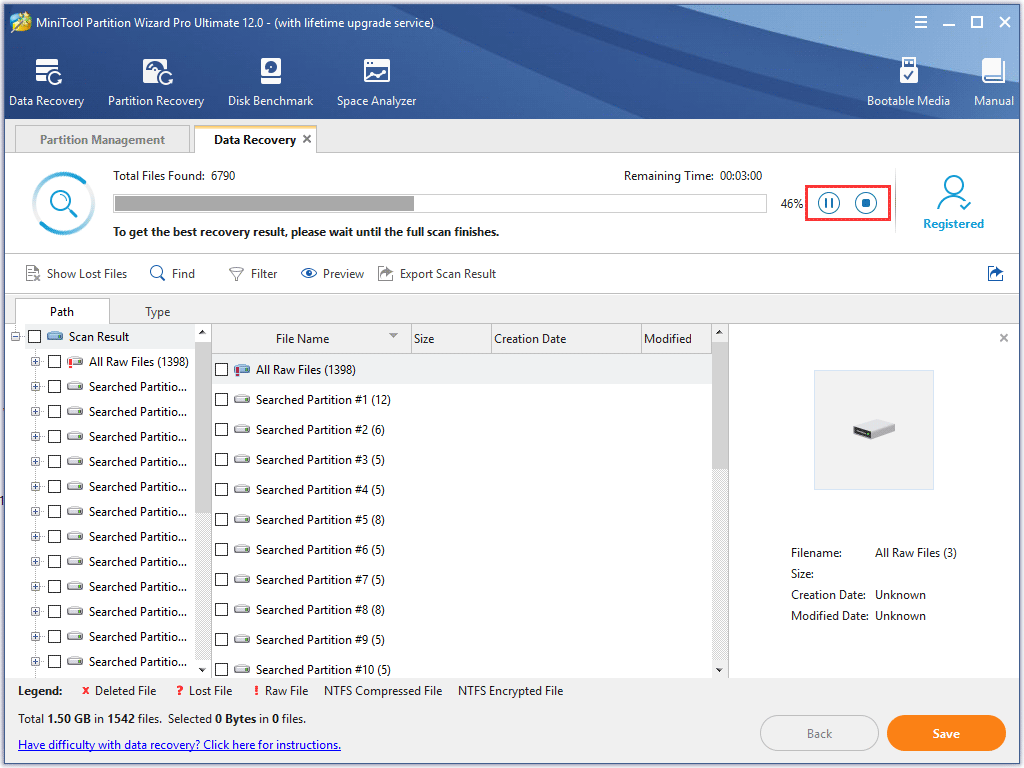Pause the running scan
The height and width of the screenshot is (768, 1024).
[829, 203]
